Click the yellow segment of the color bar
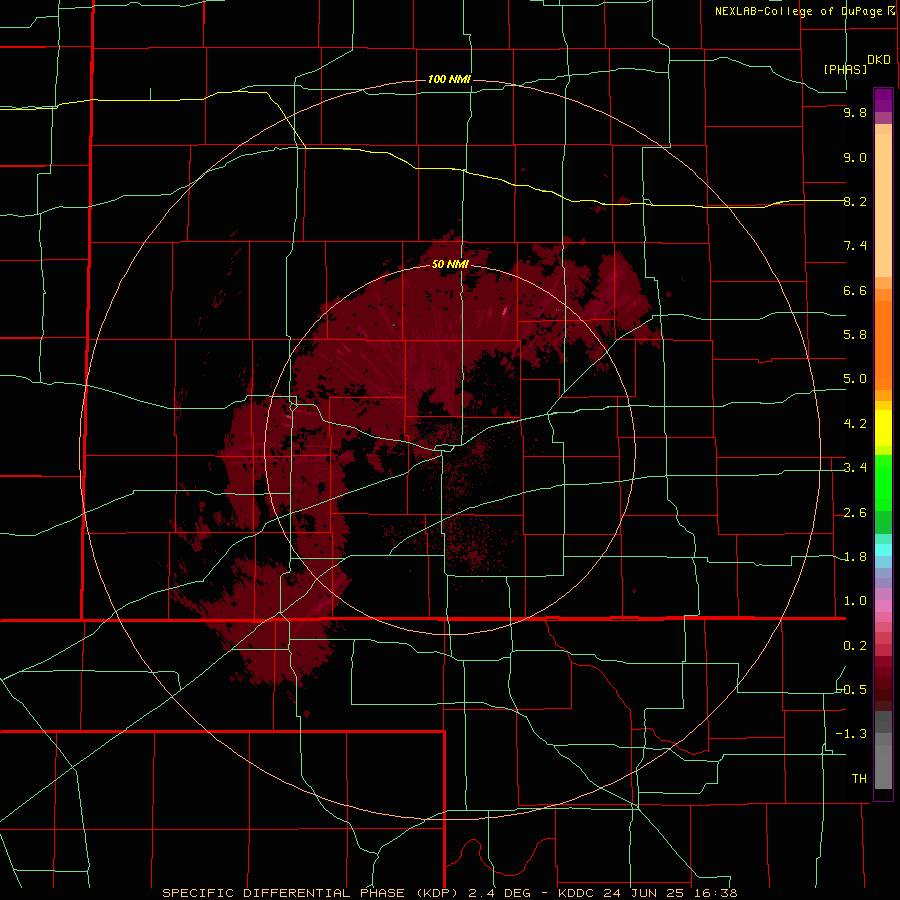Viewport: 900px width, 900px height. coord(883,428)
